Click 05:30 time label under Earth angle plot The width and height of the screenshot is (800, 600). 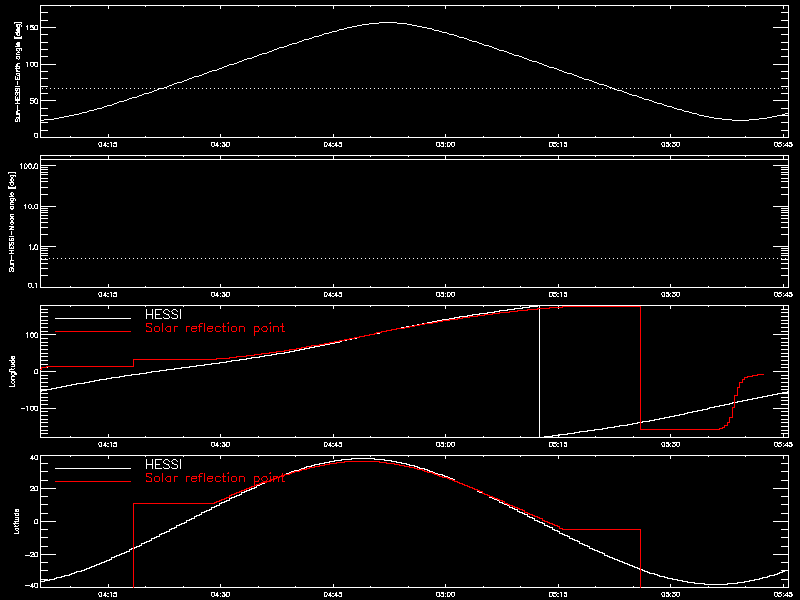pos(670,145)
